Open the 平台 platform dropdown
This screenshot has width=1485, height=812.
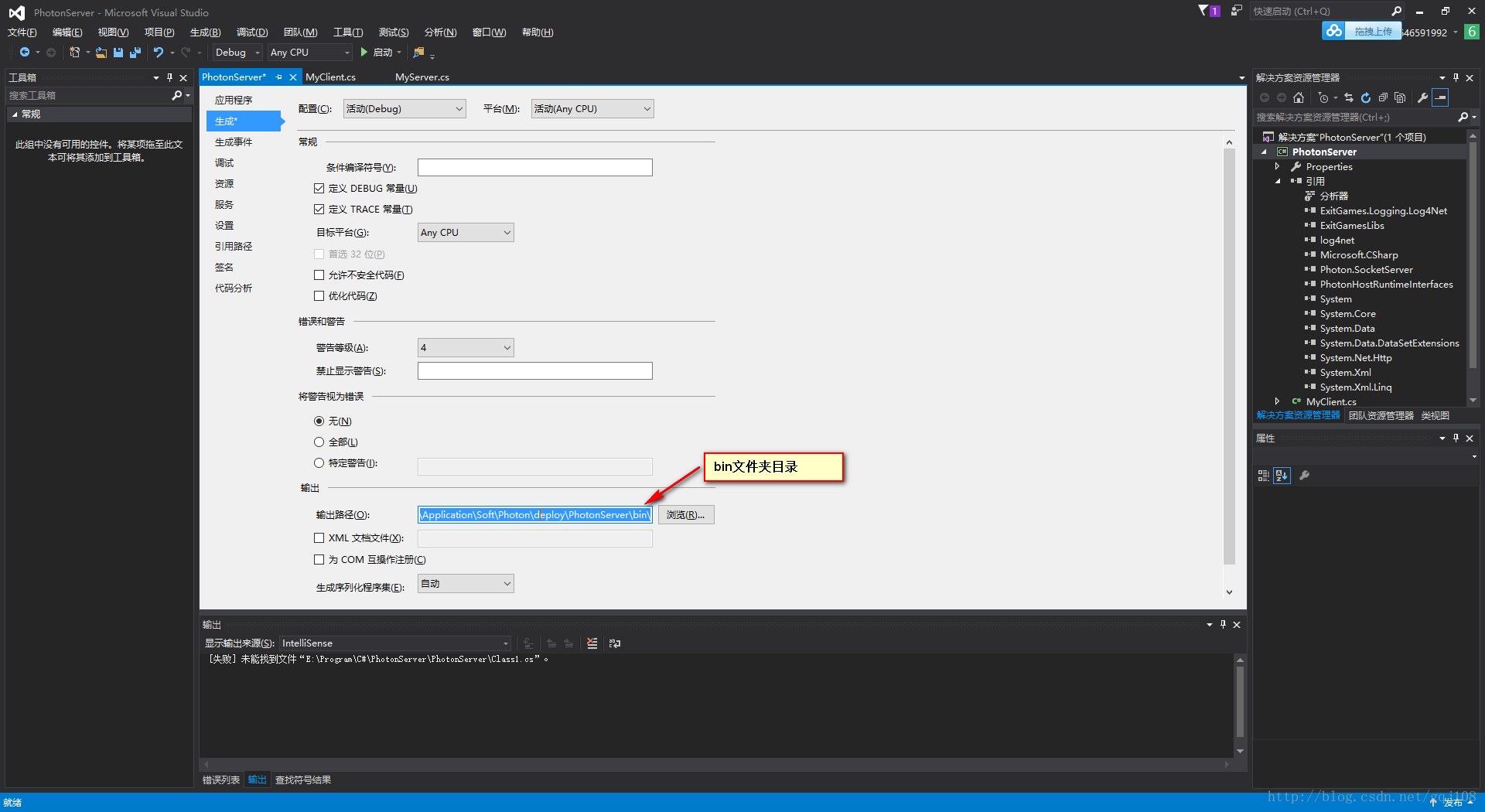(592, 109)
